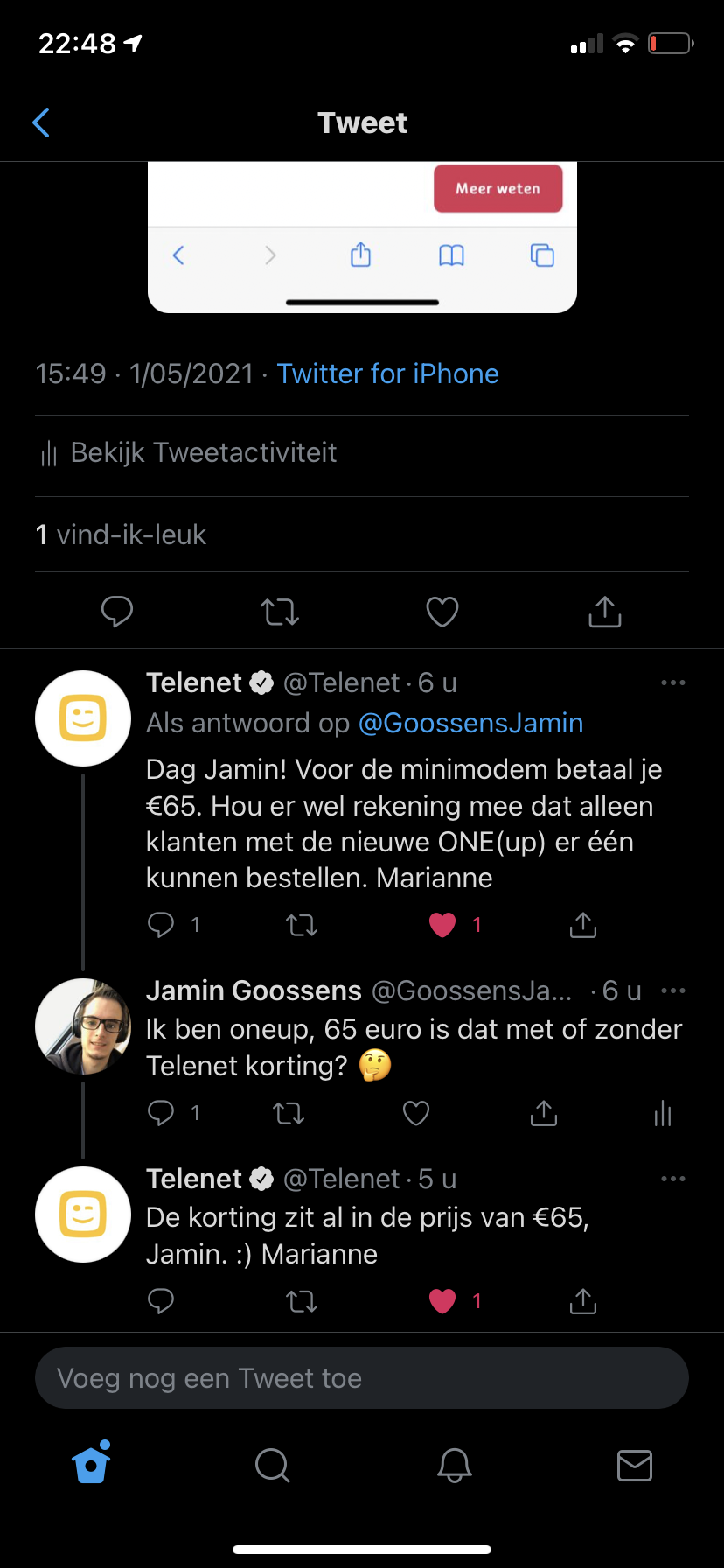724x1568 pixels.
Task: Unlike Telenet's first reply about €65 minimodem
Action: [x=442, y=925]
